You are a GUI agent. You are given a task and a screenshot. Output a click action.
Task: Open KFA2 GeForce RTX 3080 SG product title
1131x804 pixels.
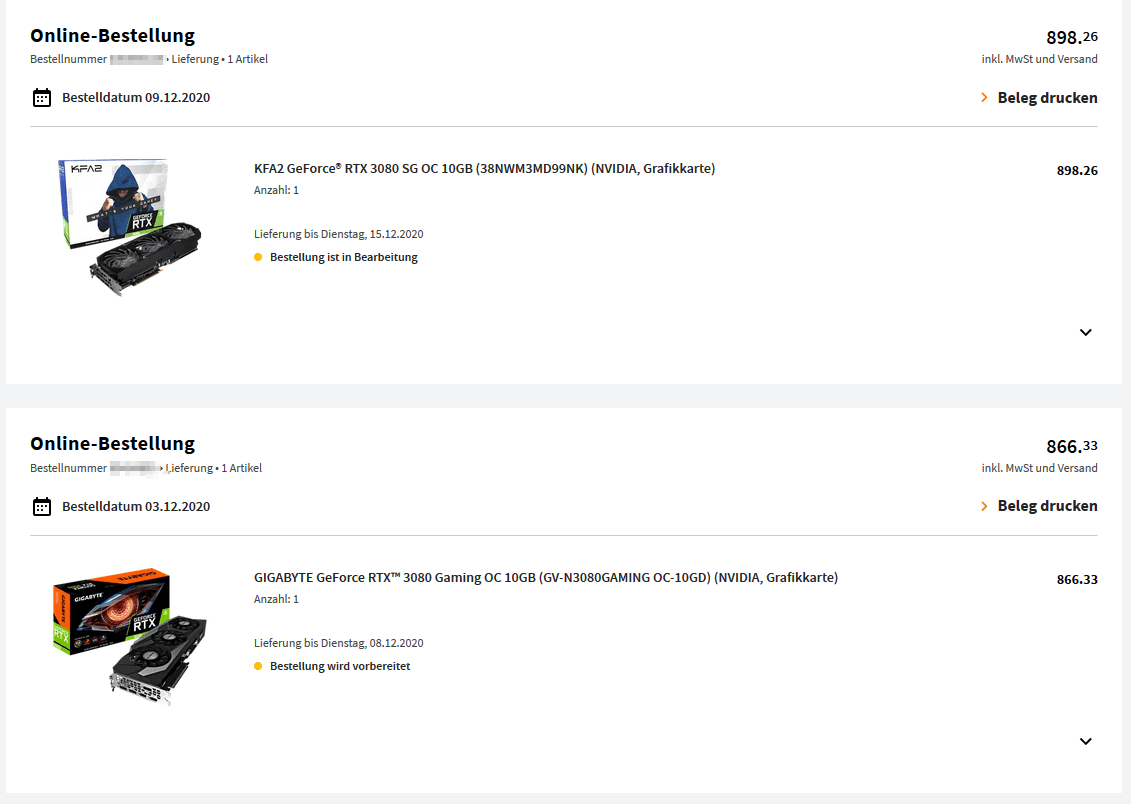(484, 169)
